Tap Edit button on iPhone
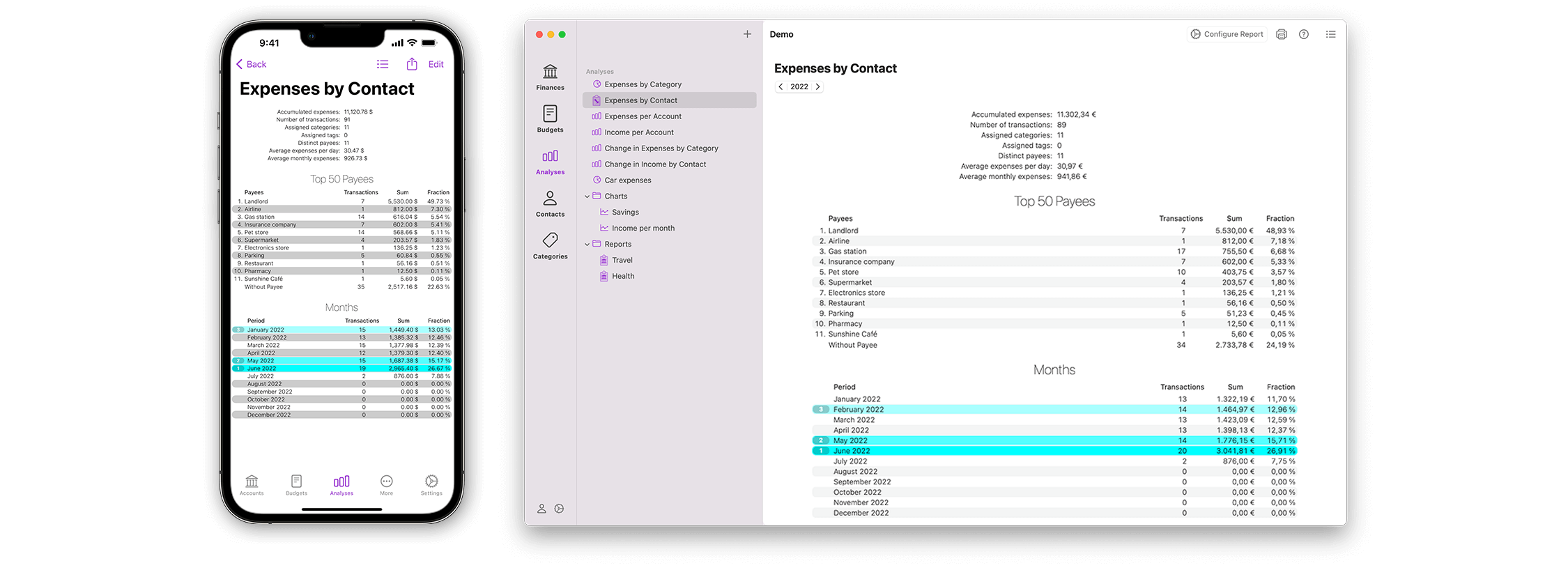Screen dimensions: 1568x570 pyautogui.click(x=436, y=64)
